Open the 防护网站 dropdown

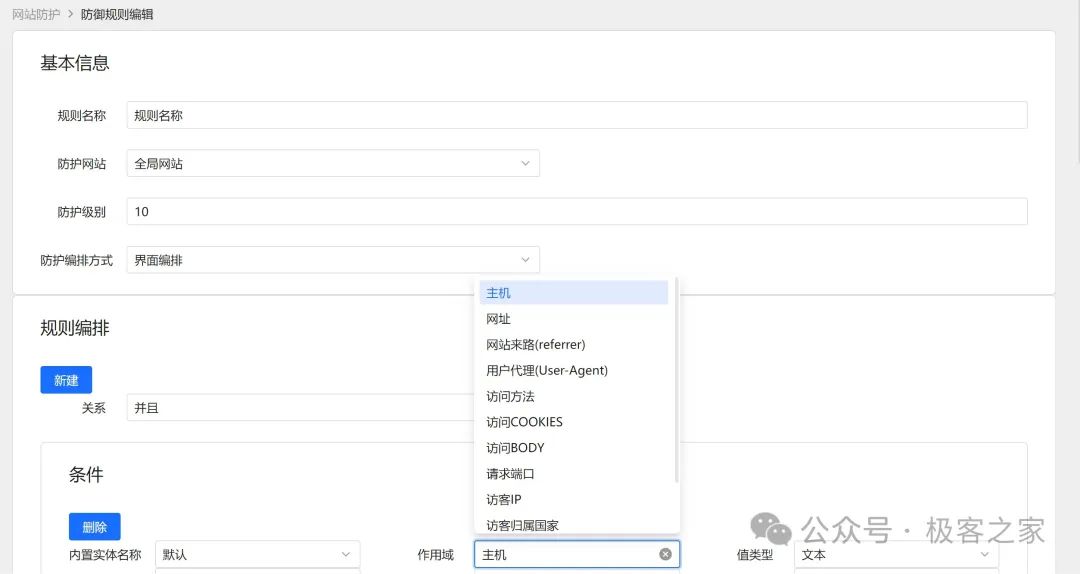(x=333, y=163)
